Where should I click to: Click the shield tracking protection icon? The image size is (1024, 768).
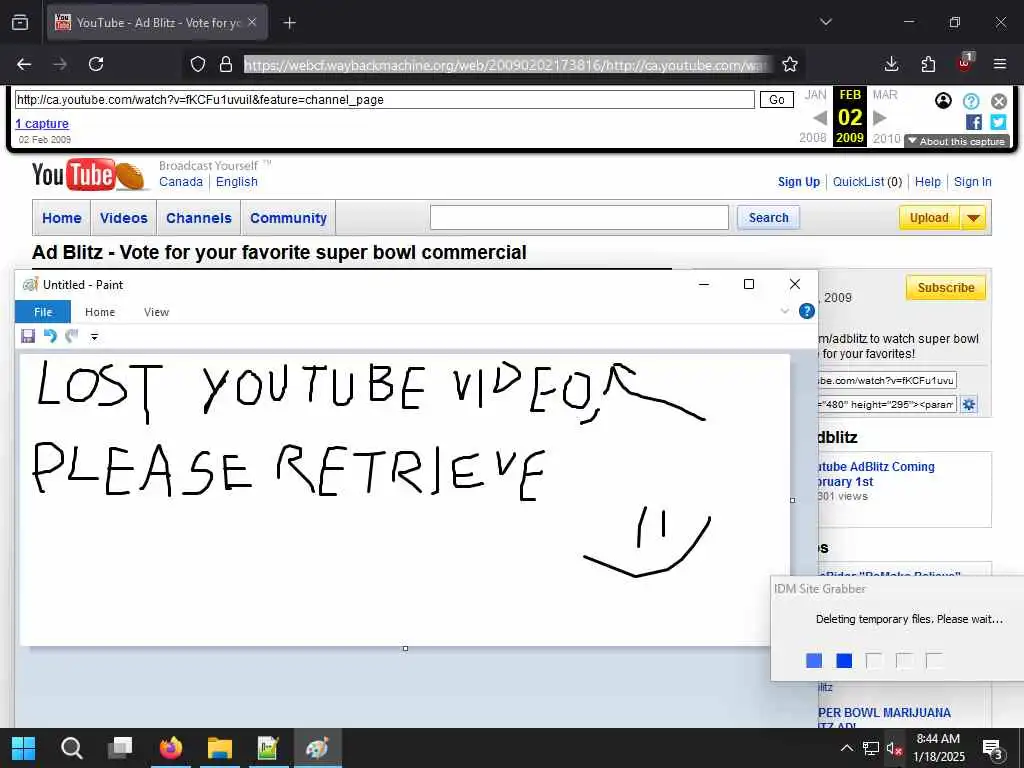click(198, 64)
